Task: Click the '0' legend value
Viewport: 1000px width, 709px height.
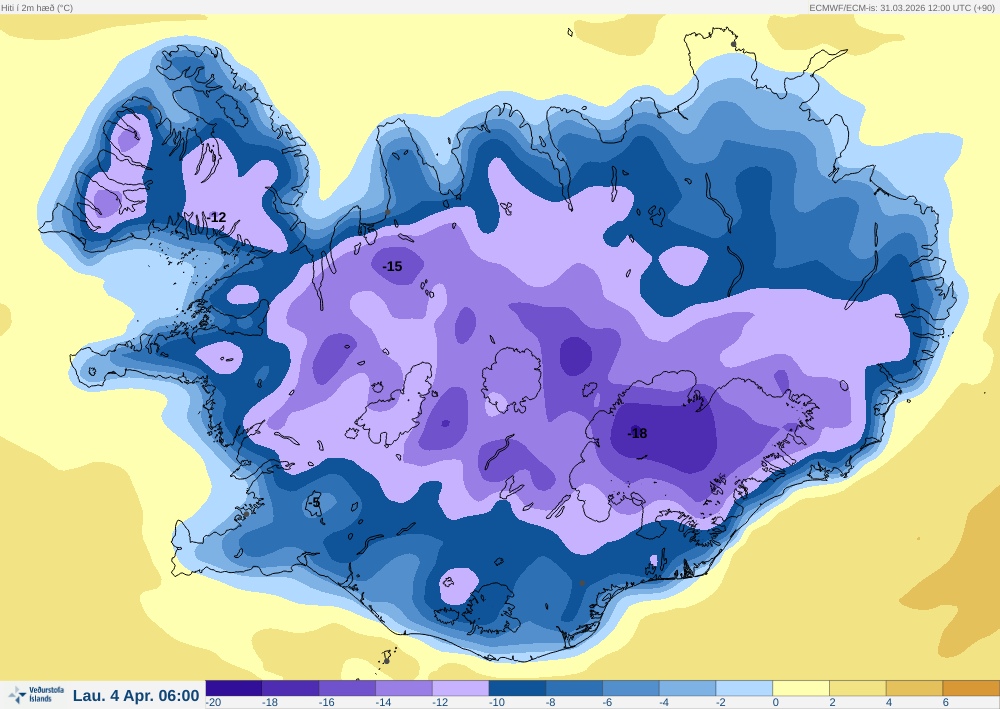Action: coord(776,703)
